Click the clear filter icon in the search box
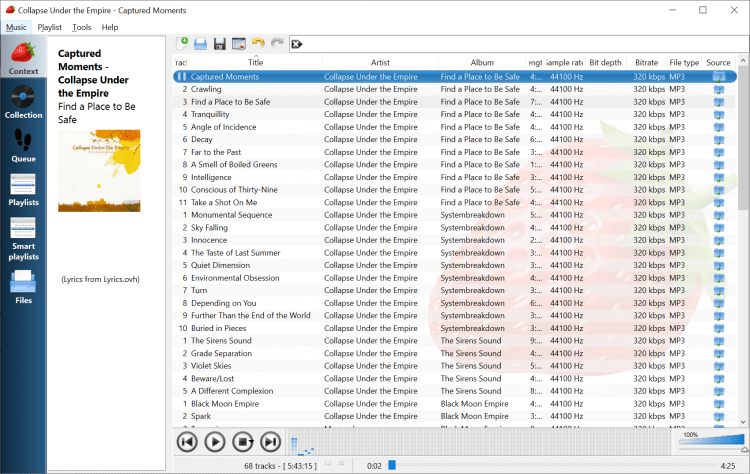 click(297, 44)
